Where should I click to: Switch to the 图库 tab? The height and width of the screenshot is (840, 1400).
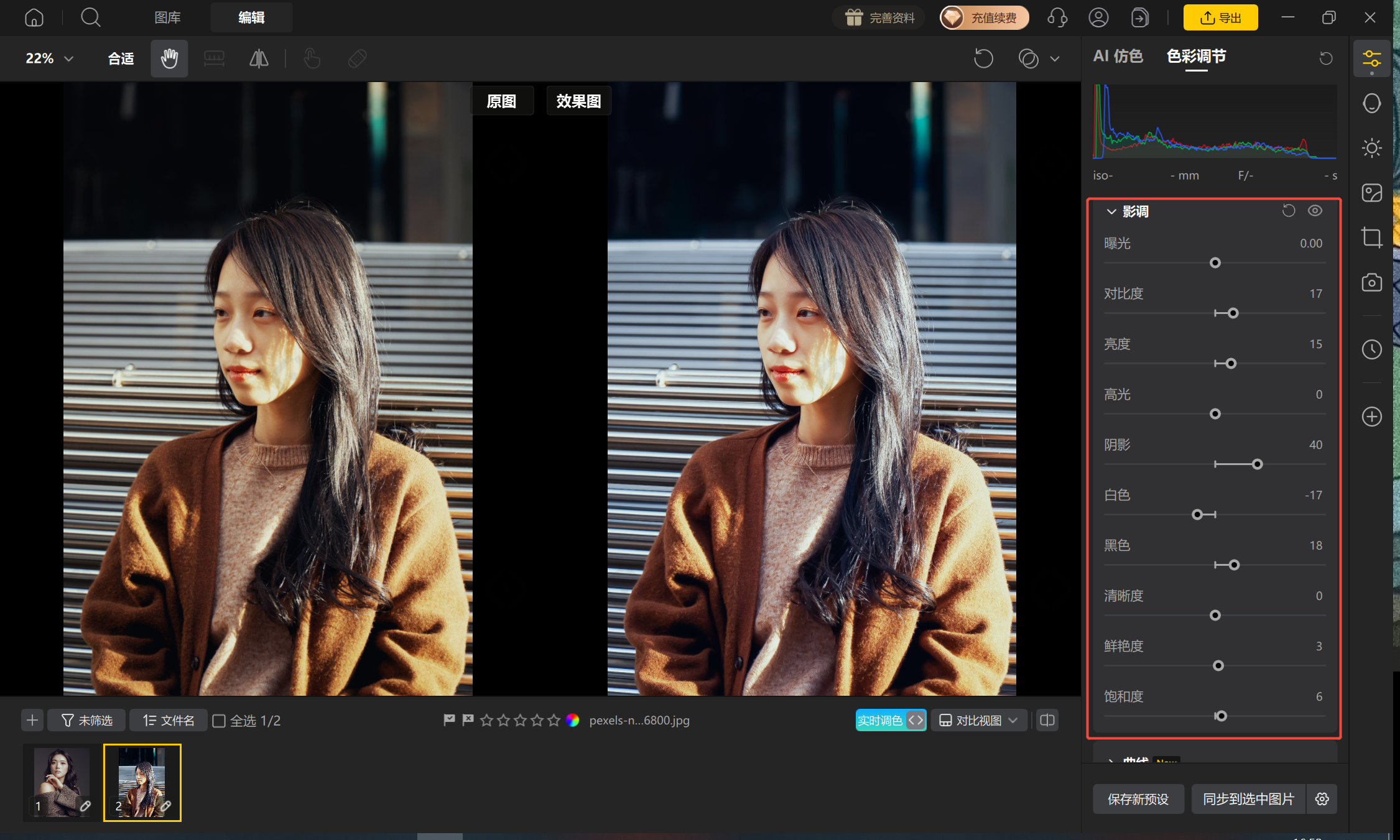pos(167,17)
